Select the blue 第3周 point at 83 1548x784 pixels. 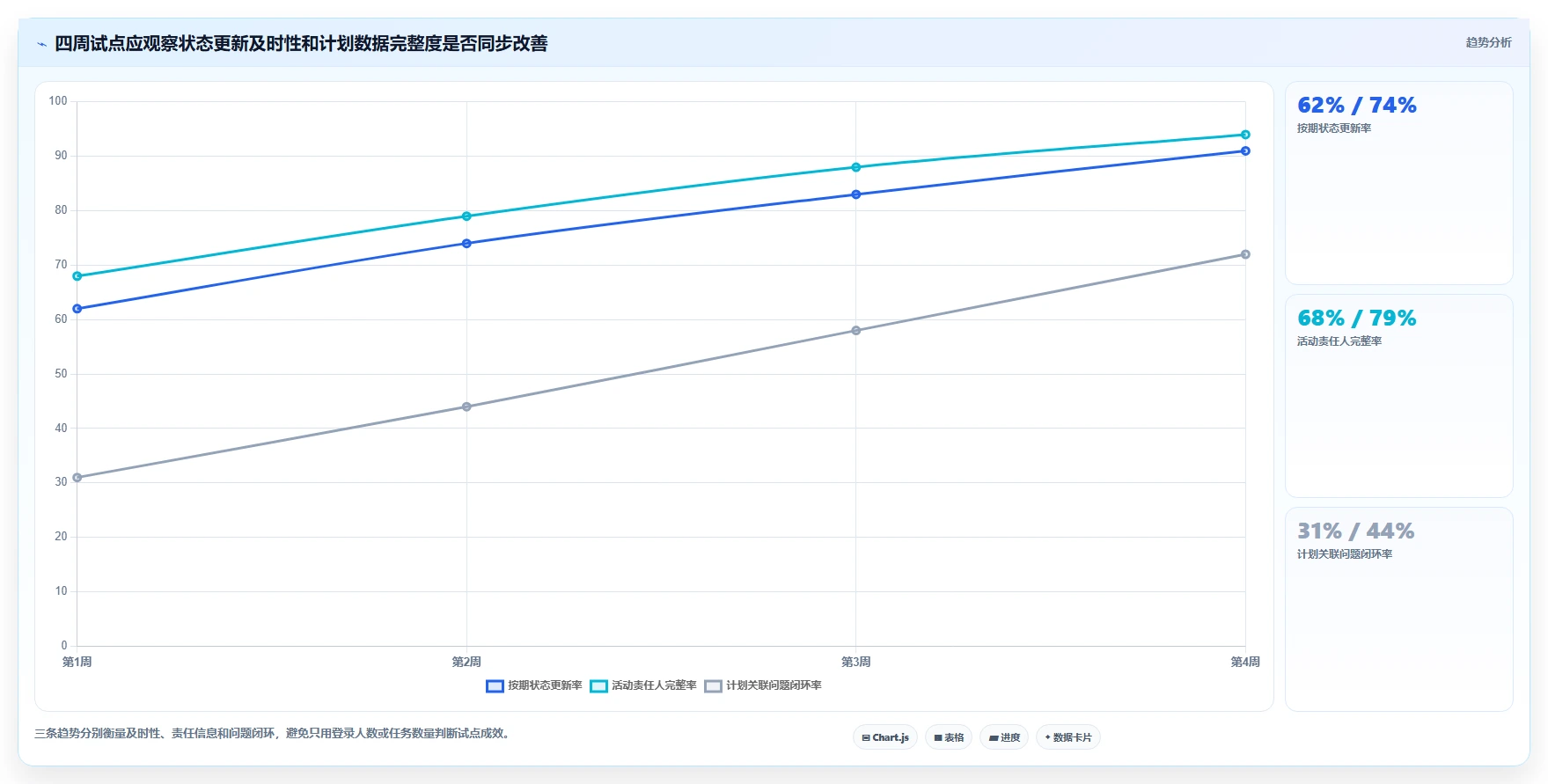pos(856,194)
